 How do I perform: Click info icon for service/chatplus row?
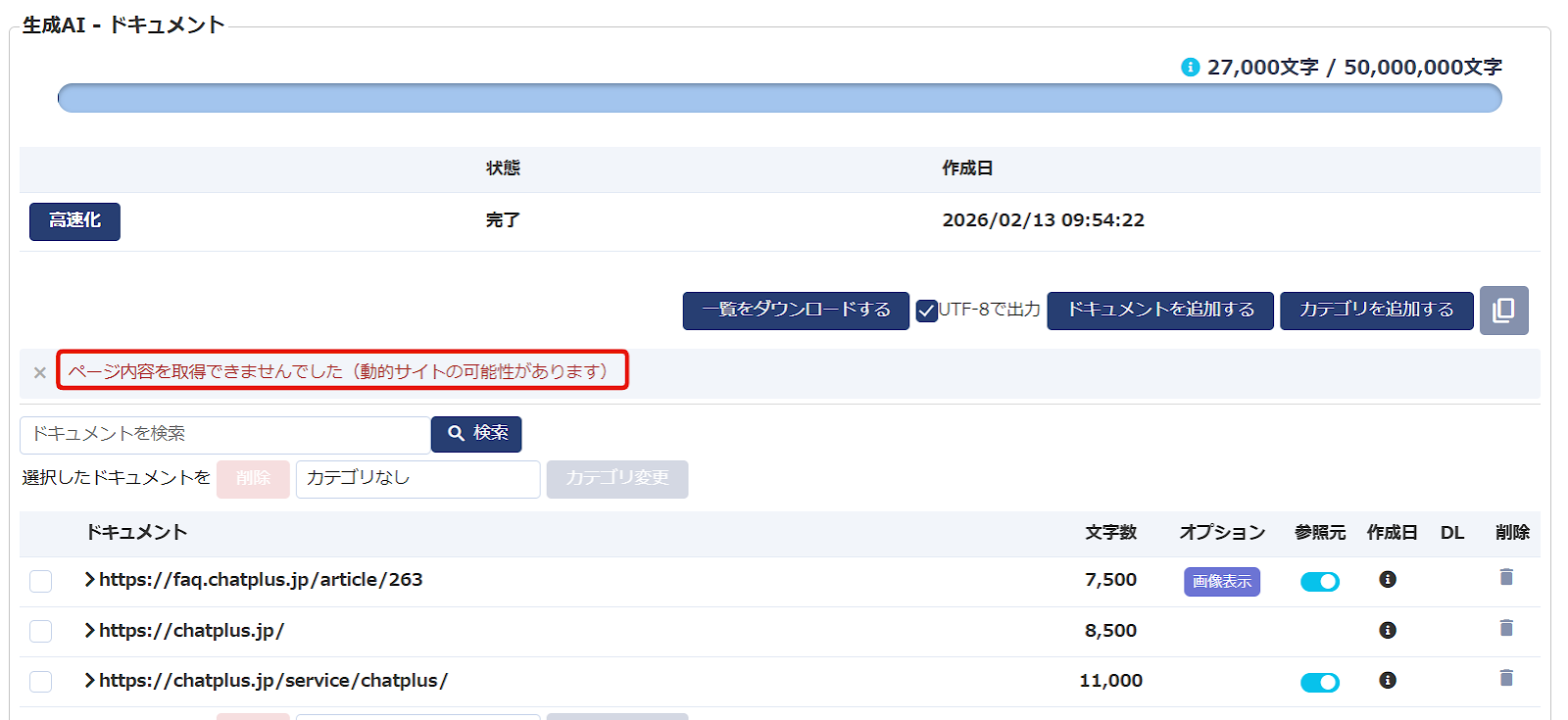[1387, 680]
